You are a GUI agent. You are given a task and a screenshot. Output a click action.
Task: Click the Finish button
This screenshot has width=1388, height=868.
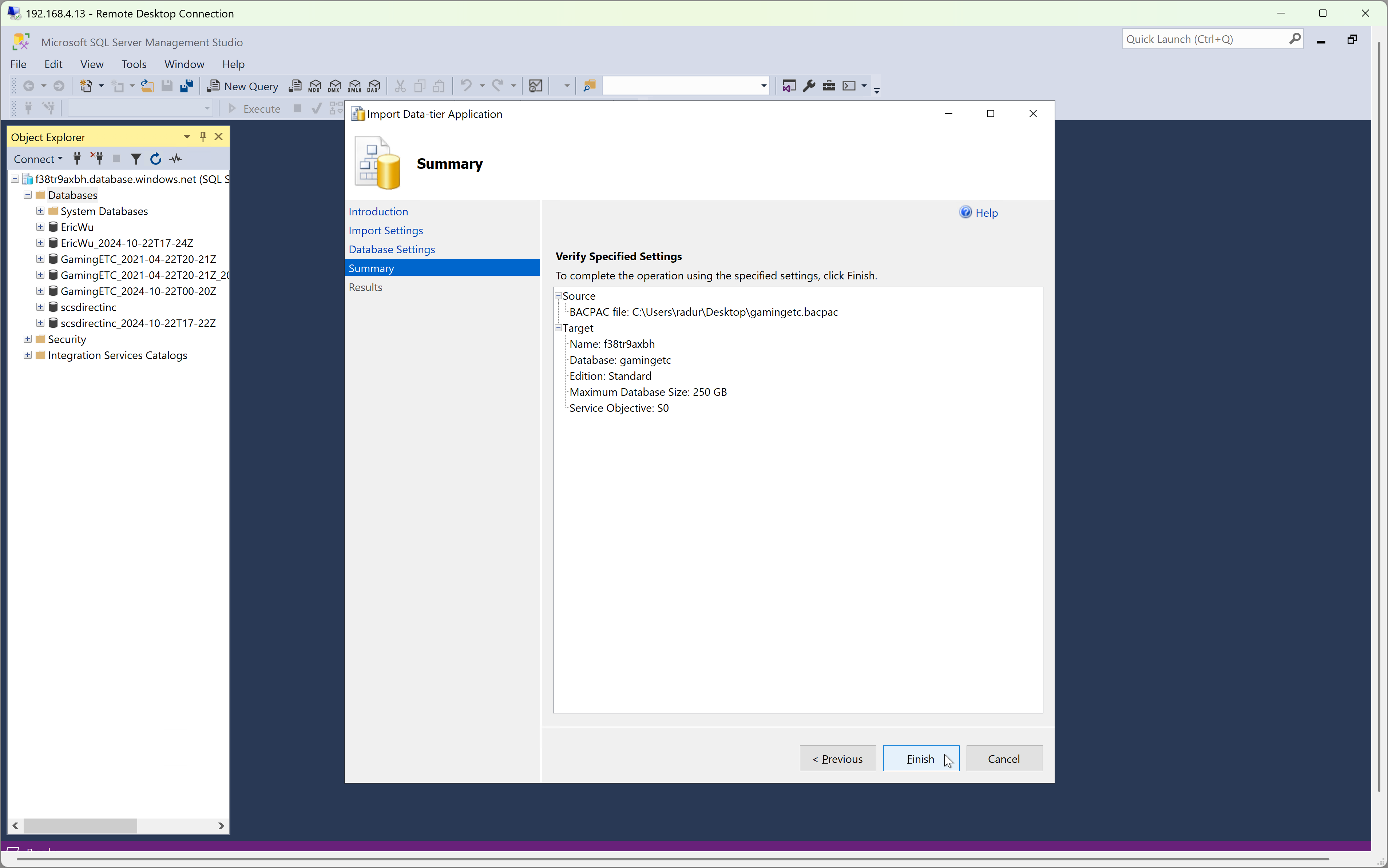921,758
